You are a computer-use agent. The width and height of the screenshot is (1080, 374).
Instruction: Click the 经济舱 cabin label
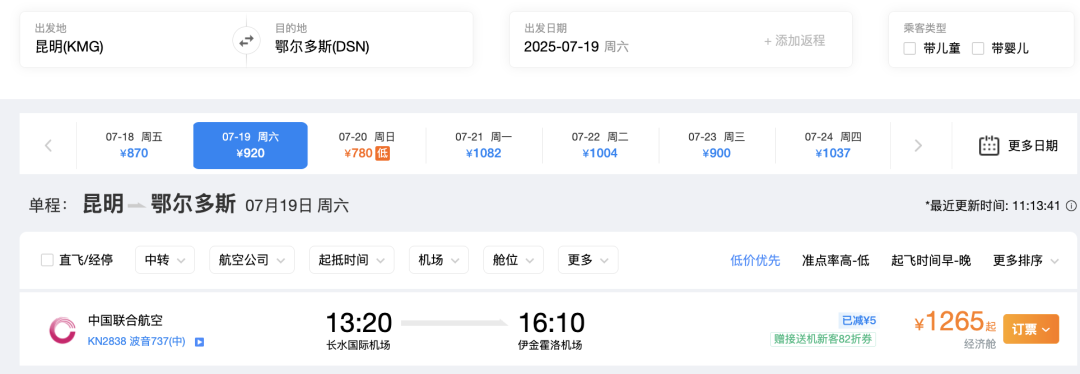coord(979,344)
